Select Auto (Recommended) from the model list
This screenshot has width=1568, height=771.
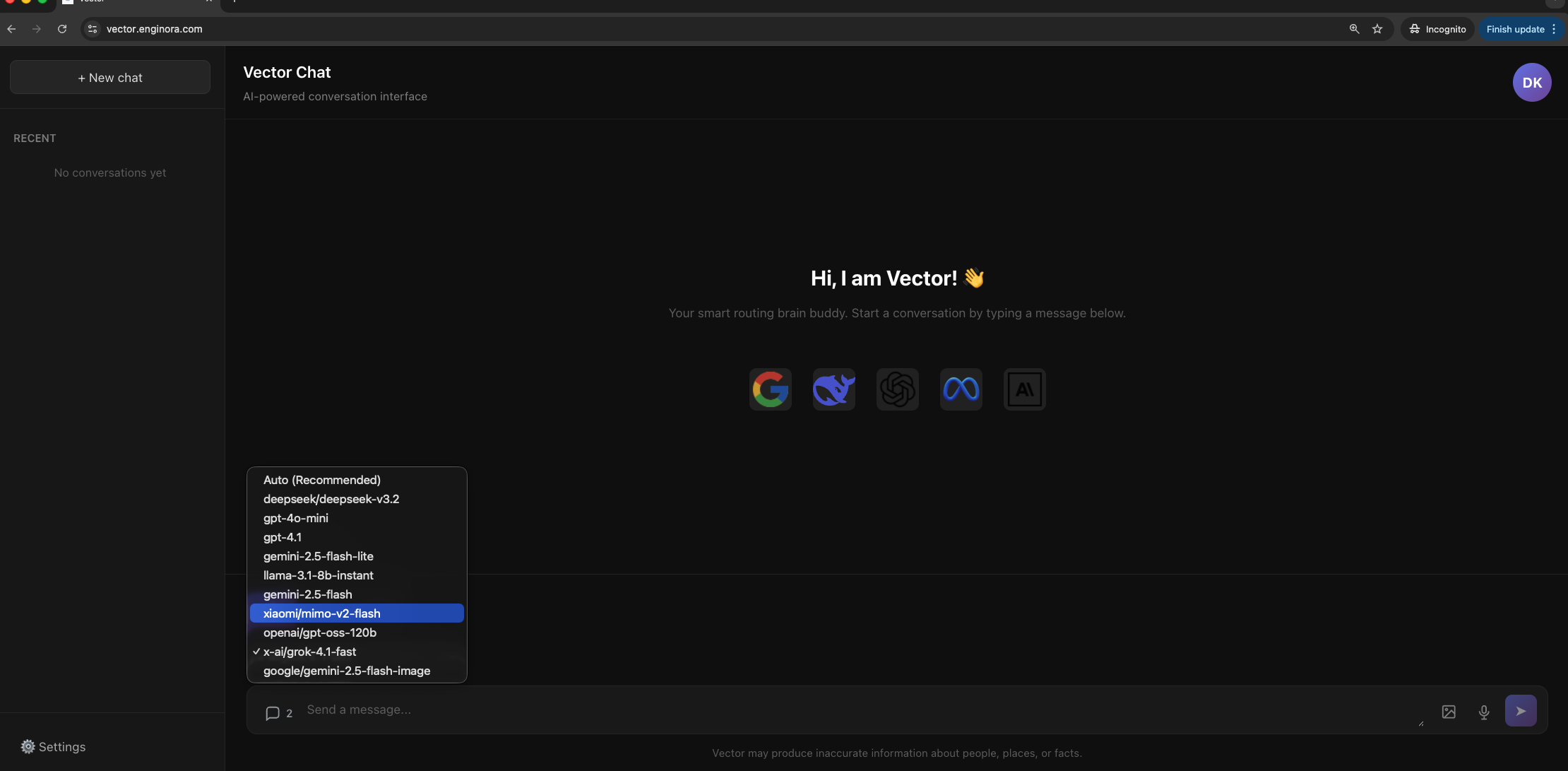[x=321, y=480]
